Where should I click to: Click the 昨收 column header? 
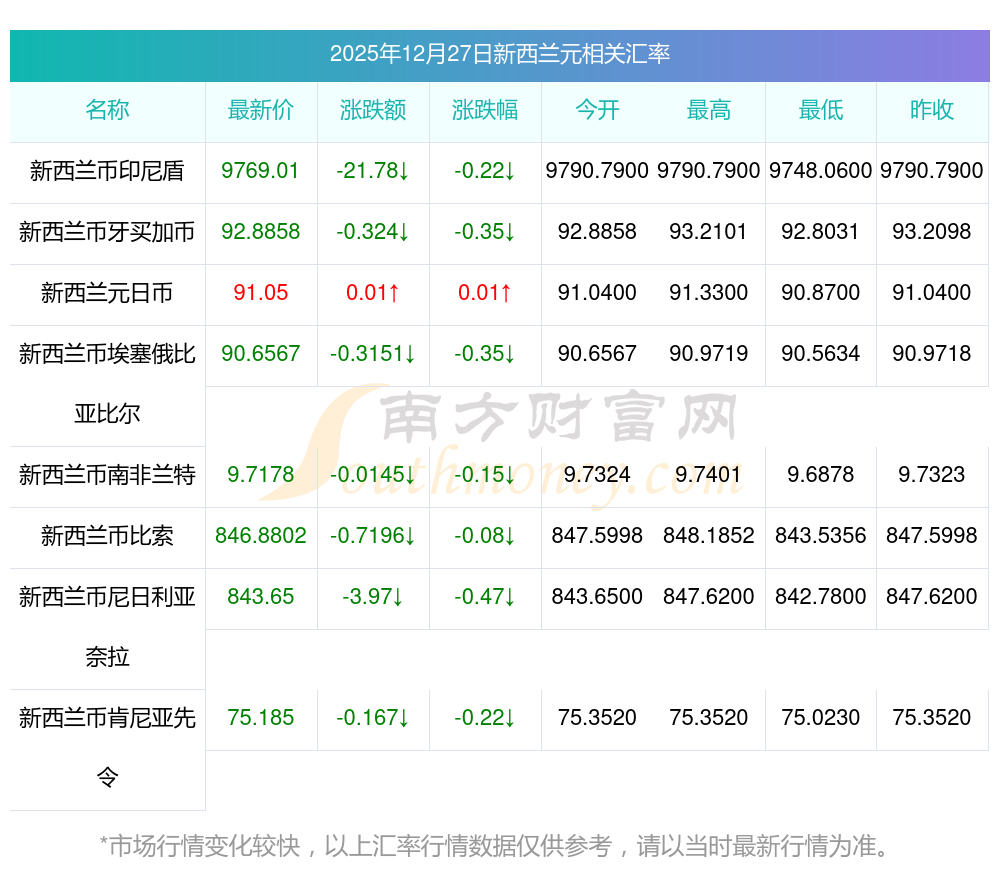[x=932, y=110]
